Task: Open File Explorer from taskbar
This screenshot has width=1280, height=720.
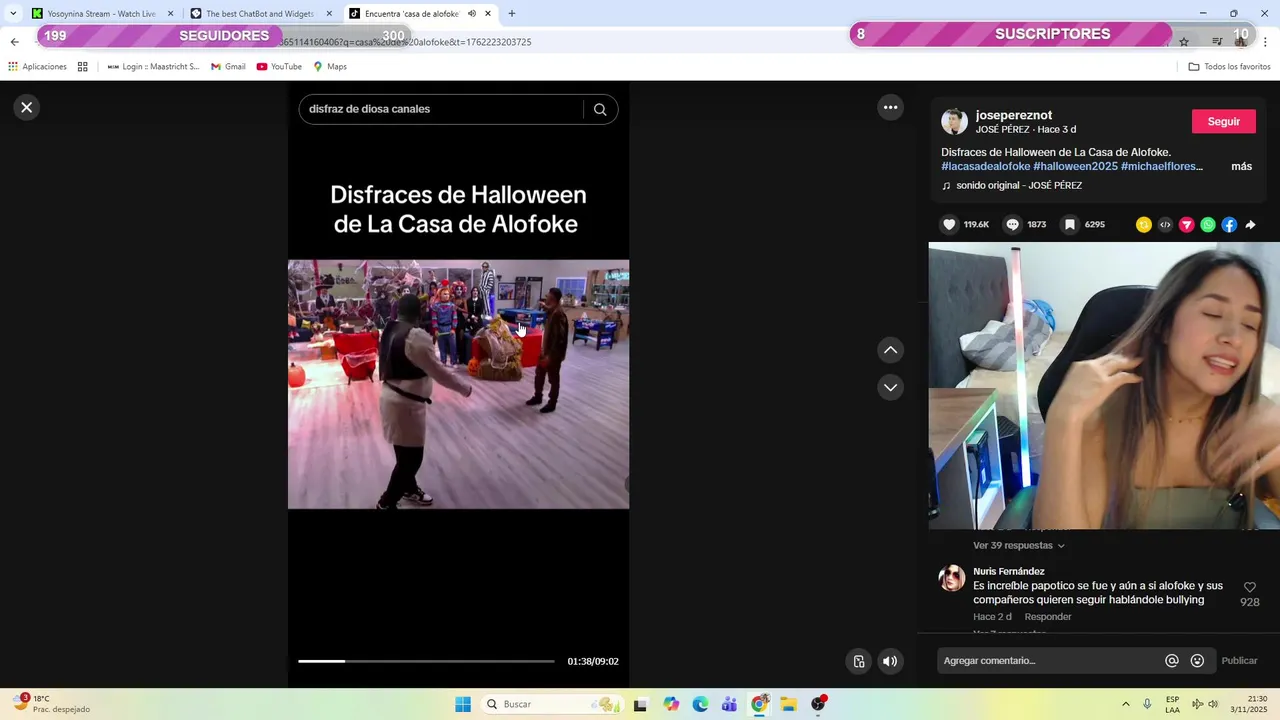Action: pyautogui.click(x=788, y=704)
